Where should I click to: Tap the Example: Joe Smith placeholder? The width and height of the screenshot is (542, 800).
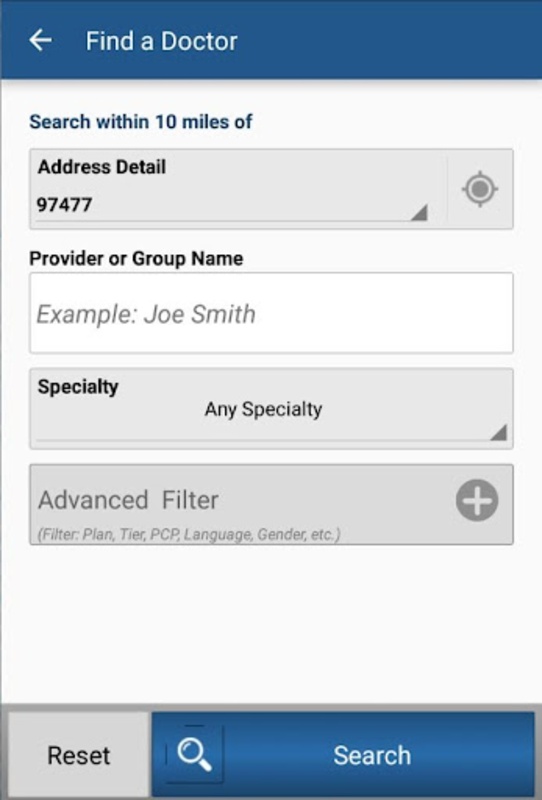146,314
